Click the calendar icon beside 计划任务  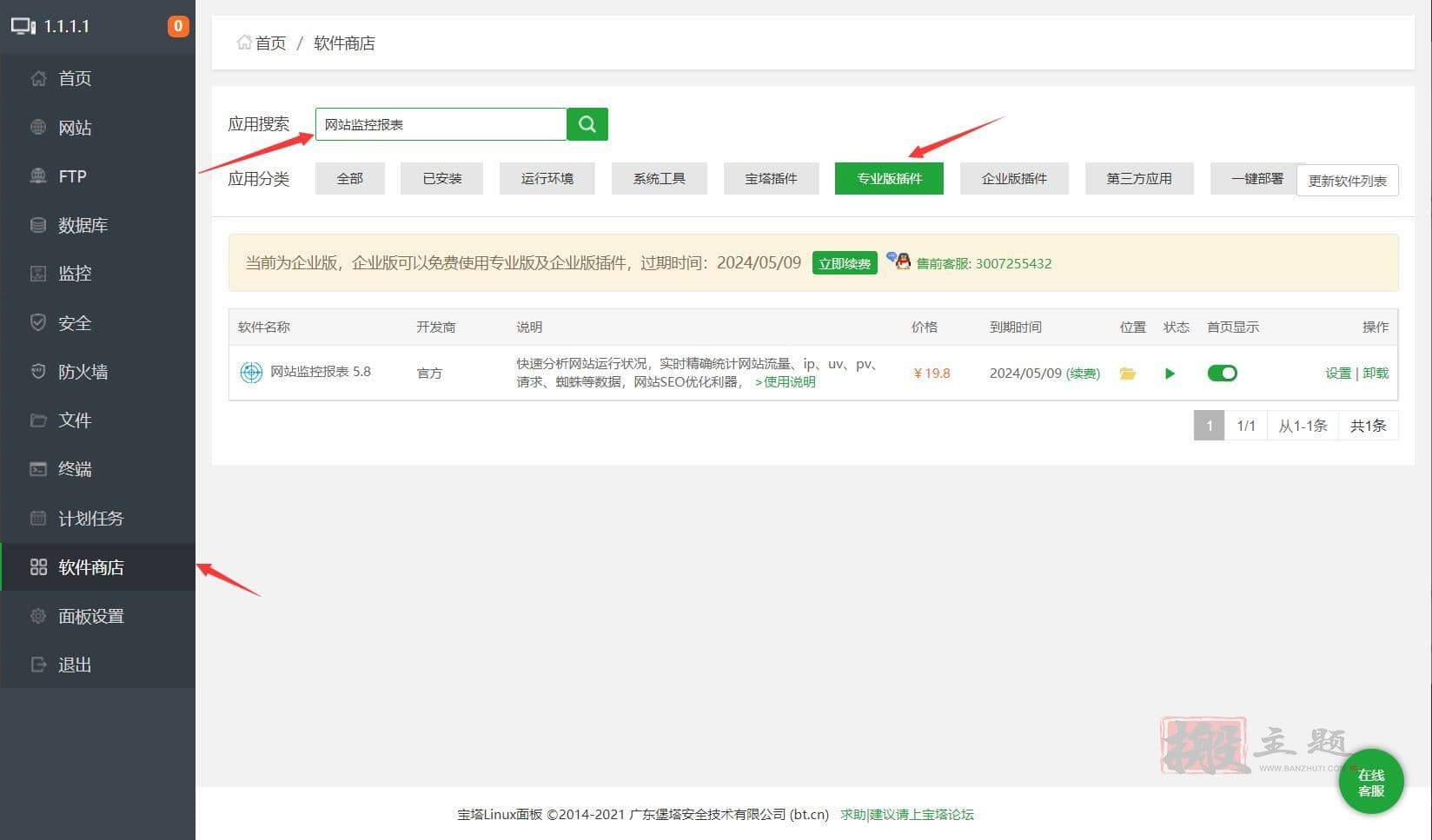(x=38, y=518)
